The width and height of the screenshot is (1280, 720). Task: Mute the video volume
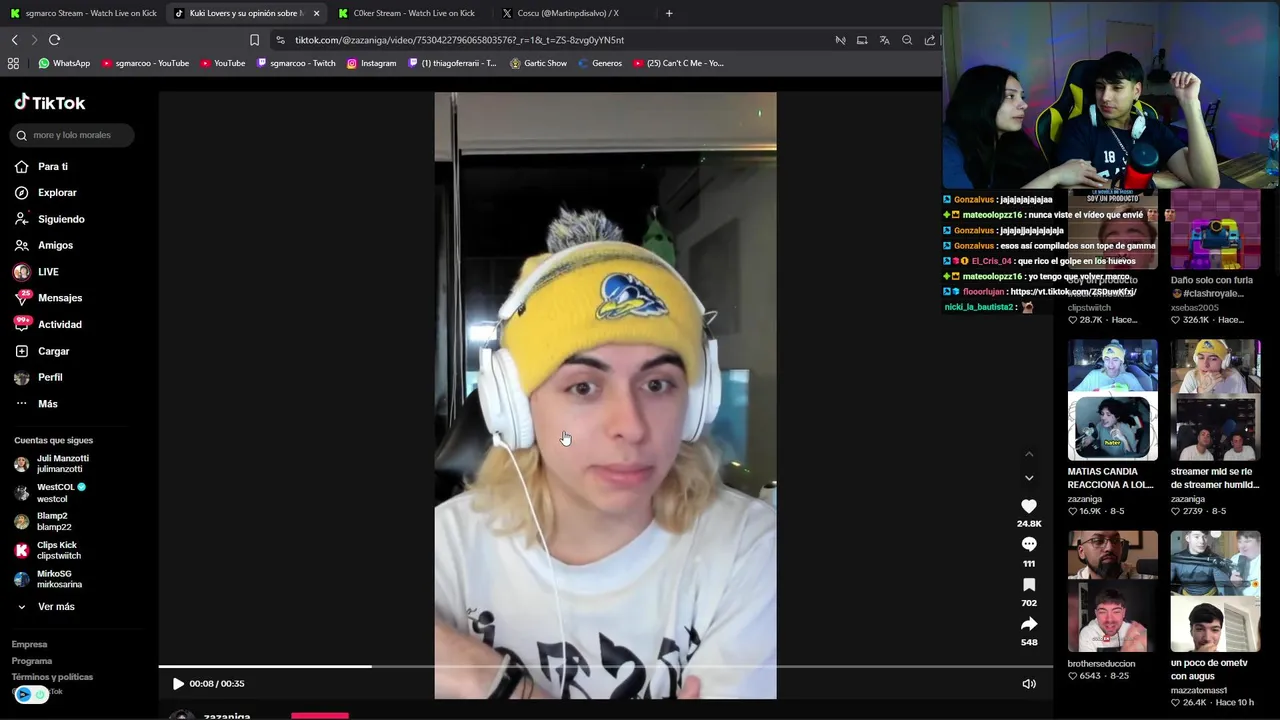coord(1029,684)
